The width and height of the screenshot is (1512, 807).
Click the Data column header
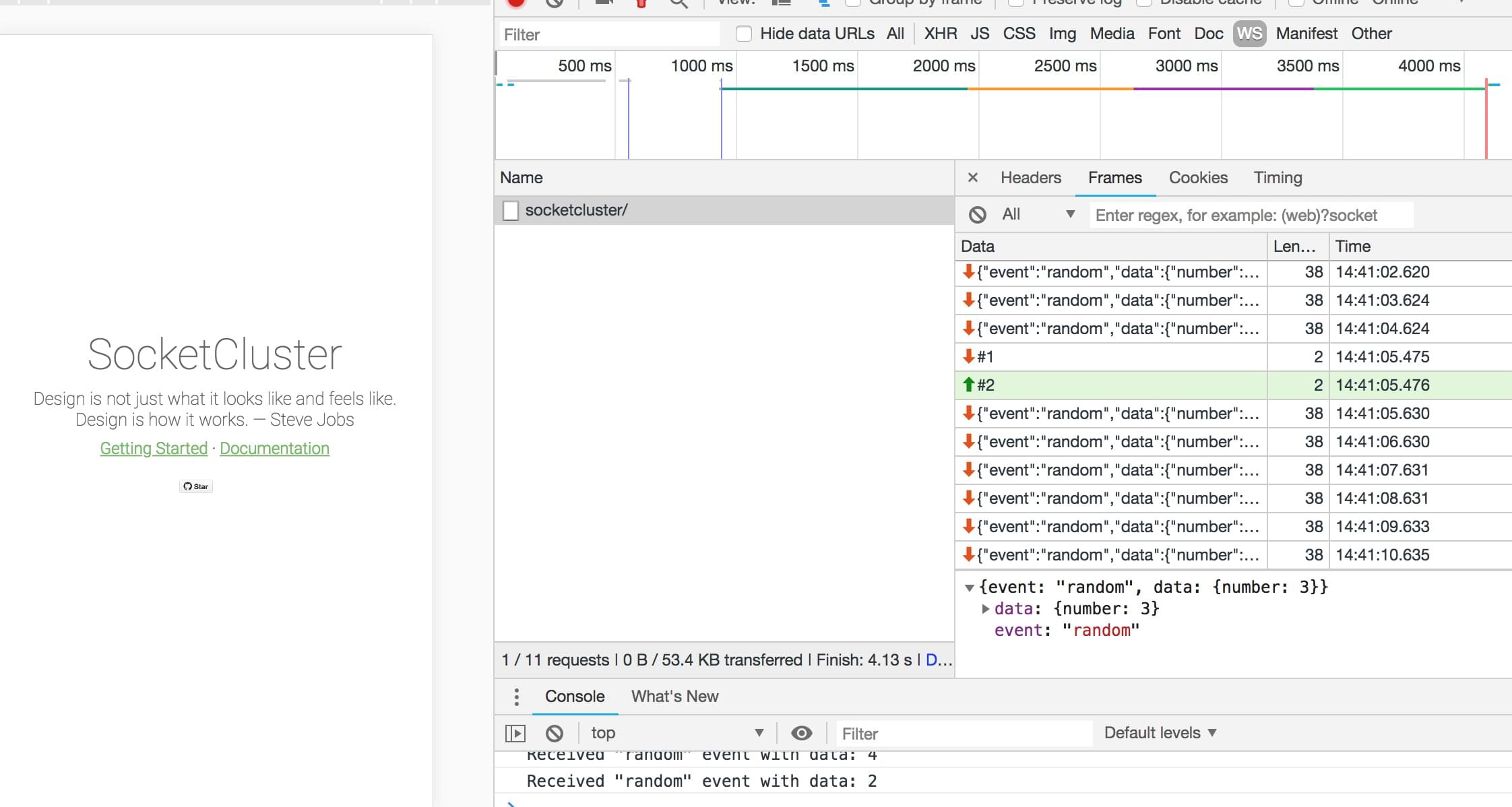coord(1111,247)
